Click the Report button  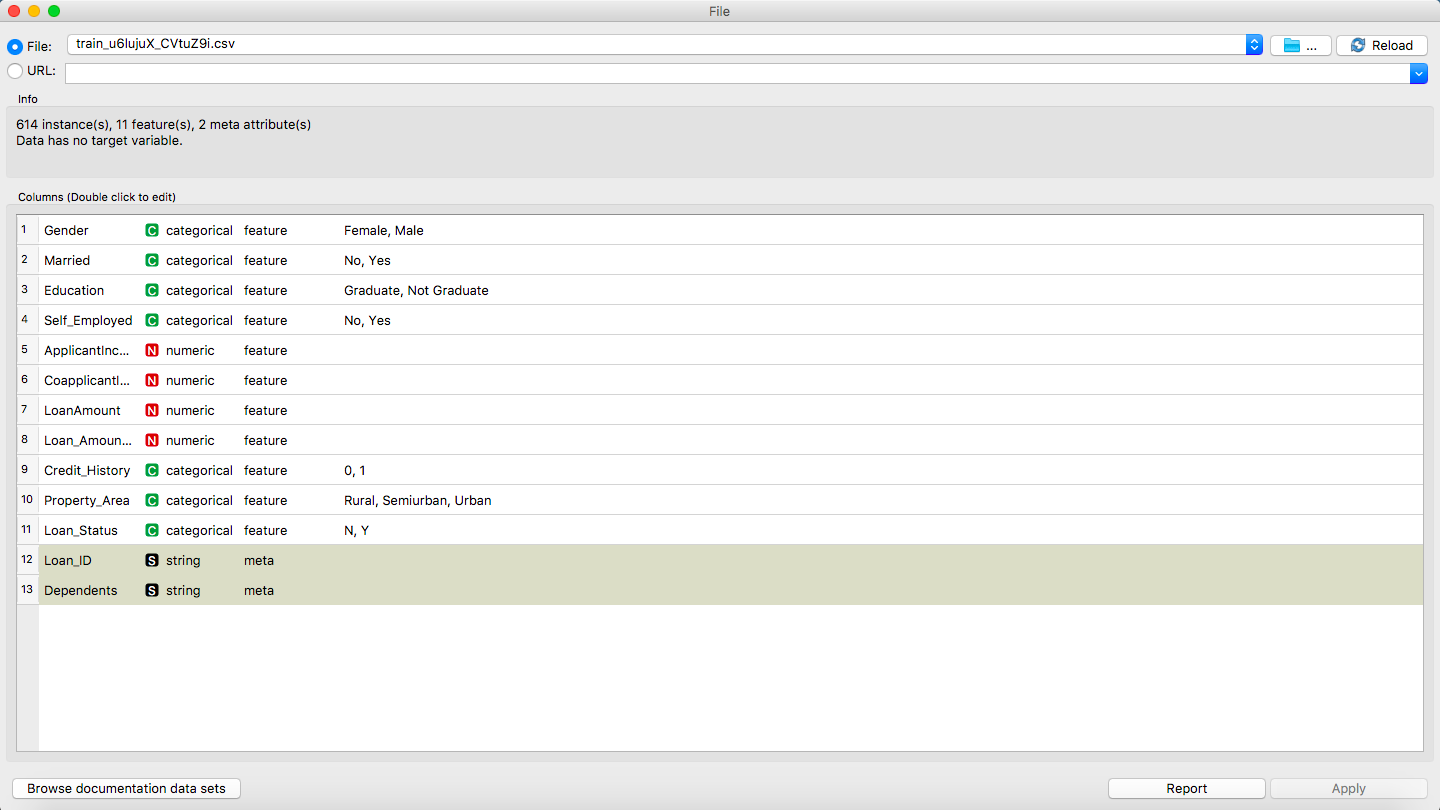click(x=1186, y=788)
